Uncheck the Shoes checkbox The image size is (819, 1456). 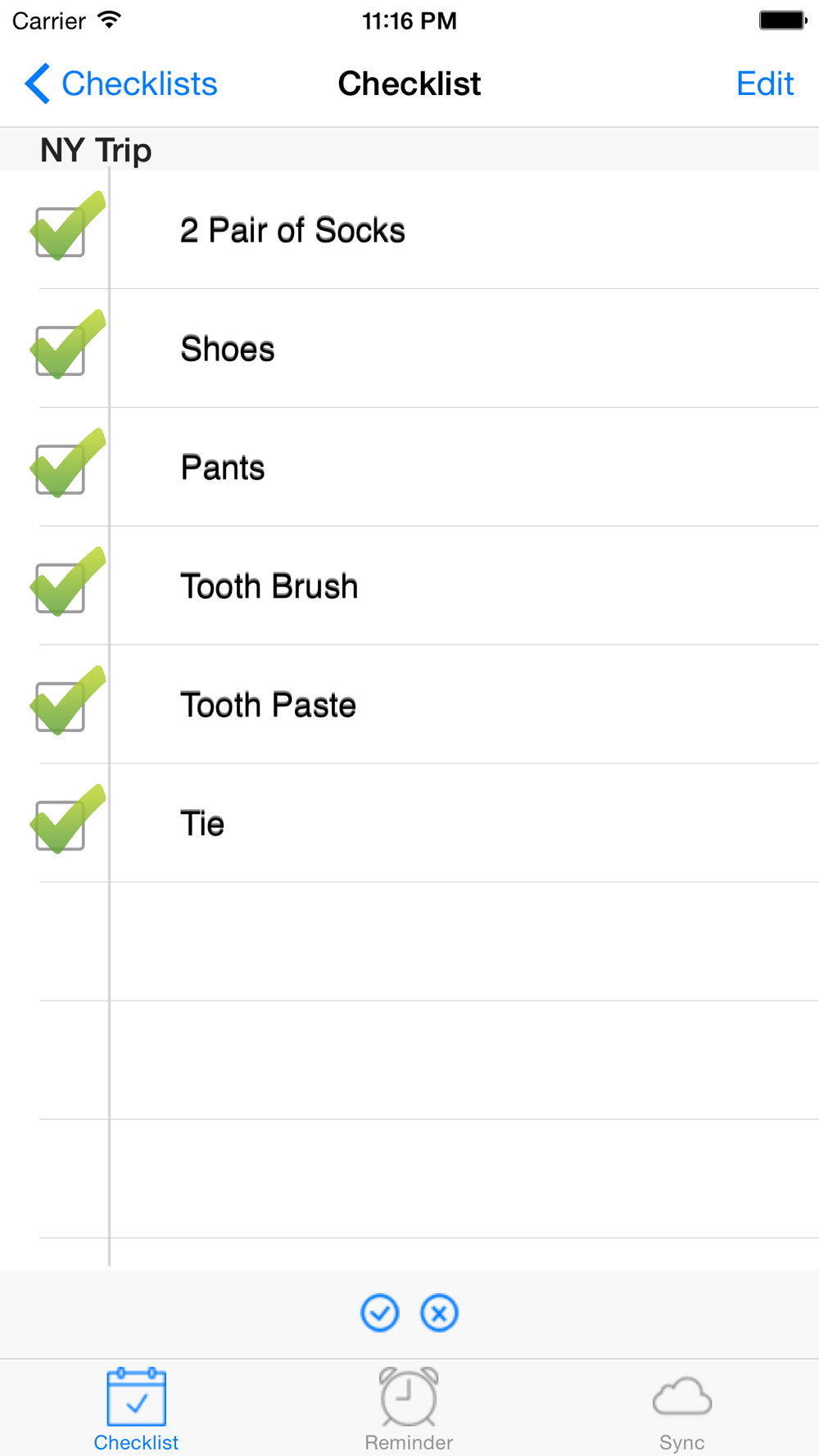pos(67,346)
